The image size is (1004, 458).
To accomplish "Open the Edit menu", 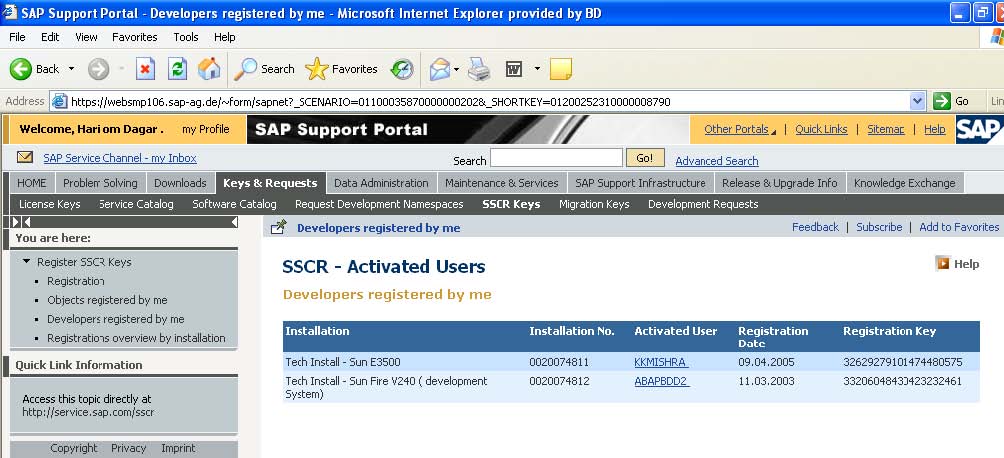I will 50,37.
